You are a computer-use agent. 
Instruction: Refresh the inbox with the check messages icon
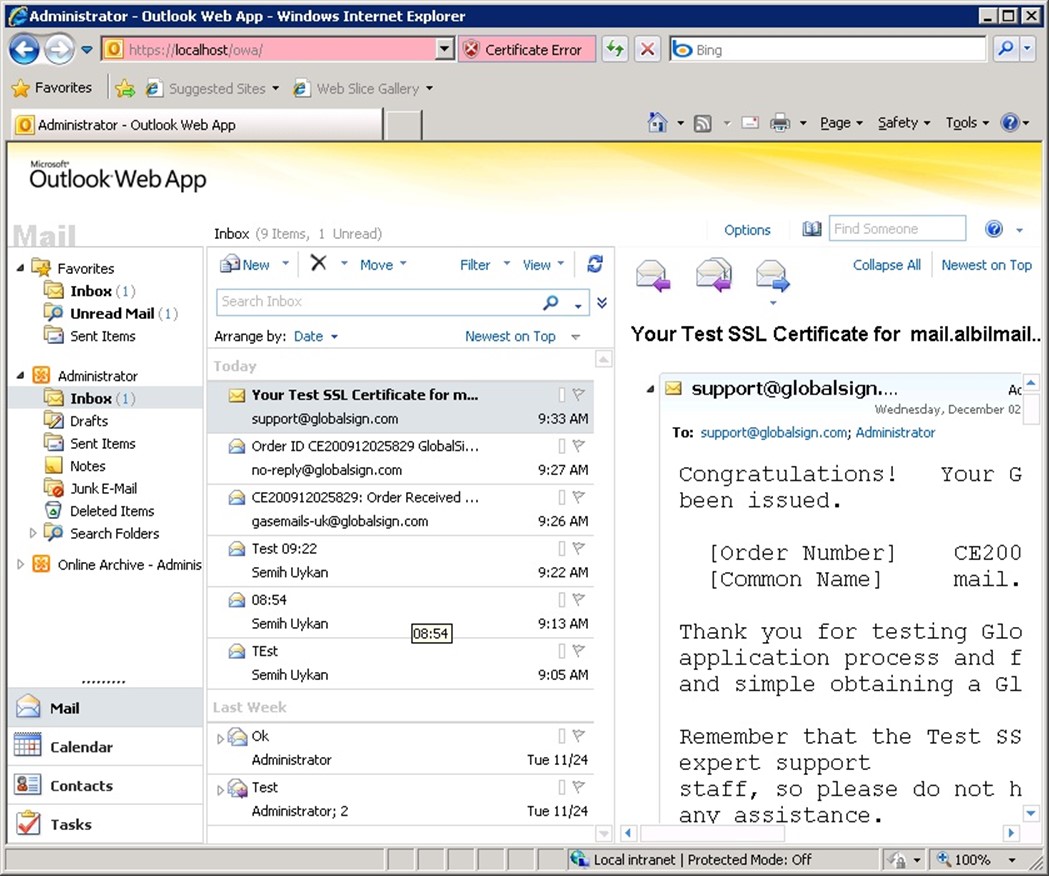coord(595,264)
